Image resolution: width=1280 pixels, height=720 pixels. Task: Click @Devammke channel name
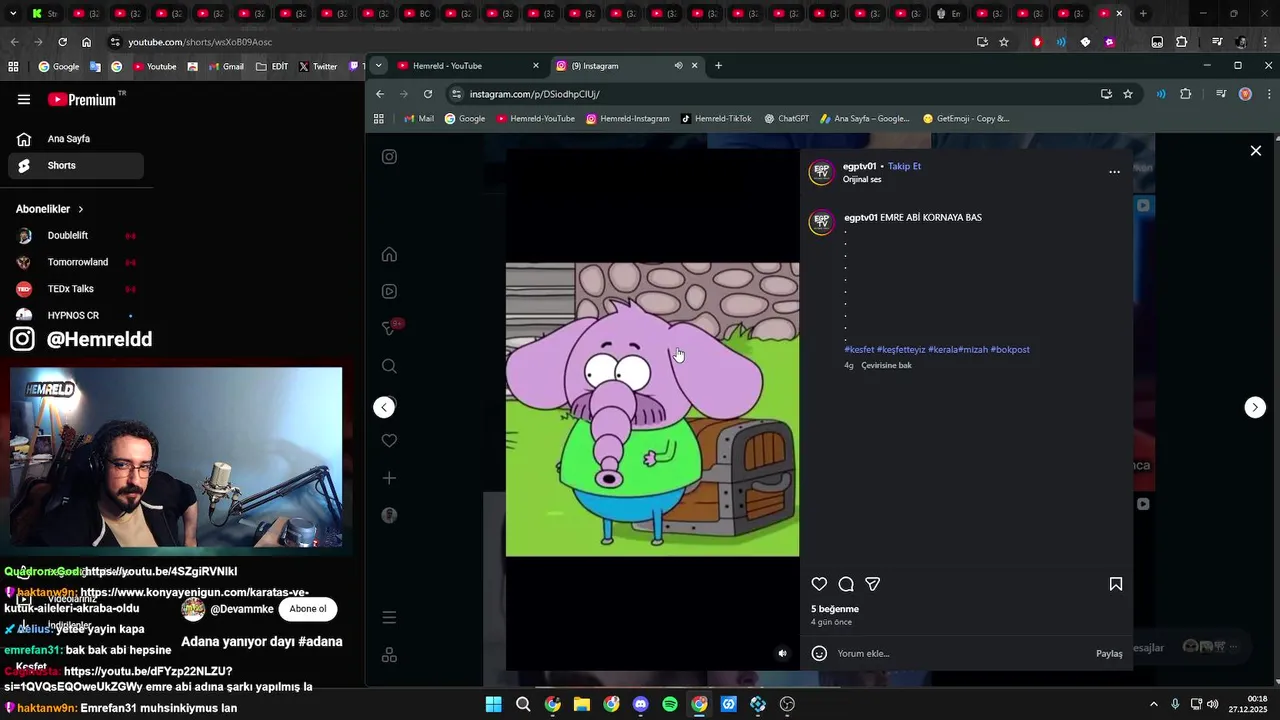(x=242, y=609)
